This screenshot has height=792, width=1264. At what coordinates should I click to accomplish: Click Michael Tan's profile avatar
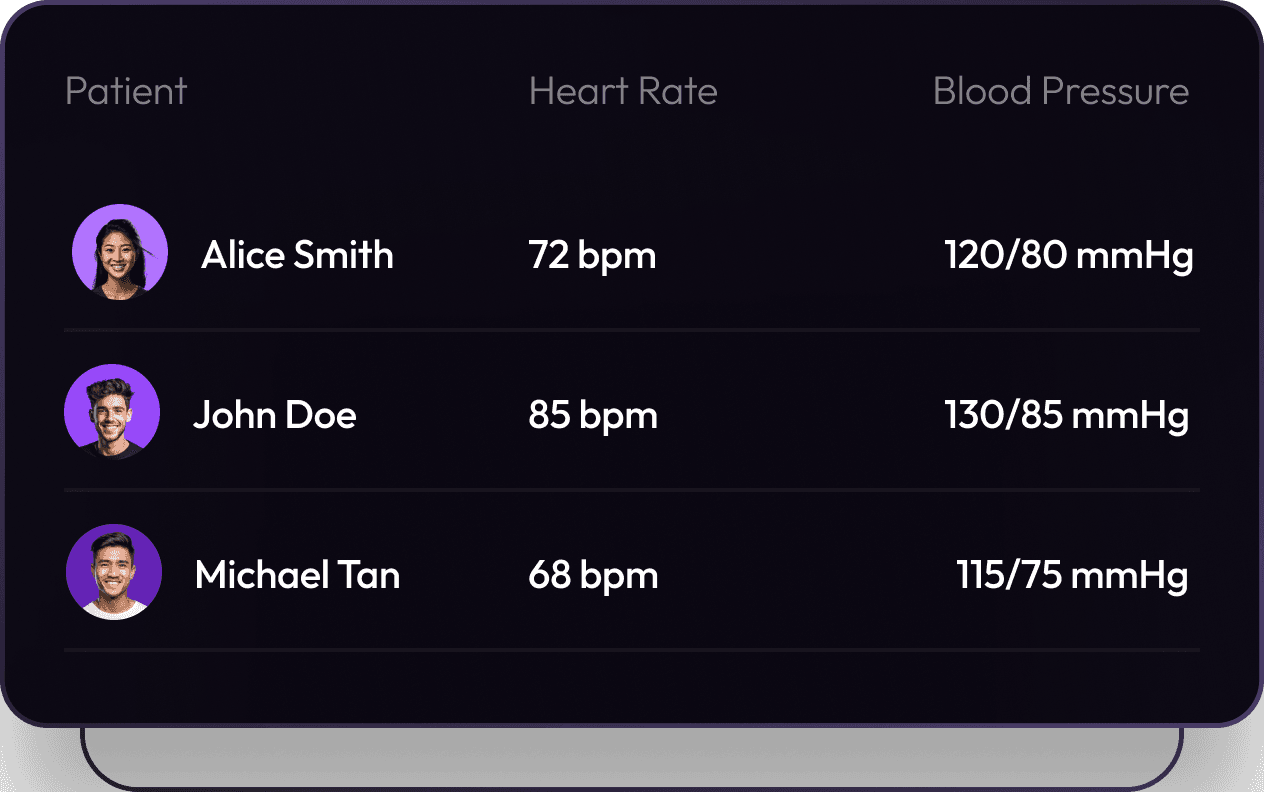[x=114, y=572]
